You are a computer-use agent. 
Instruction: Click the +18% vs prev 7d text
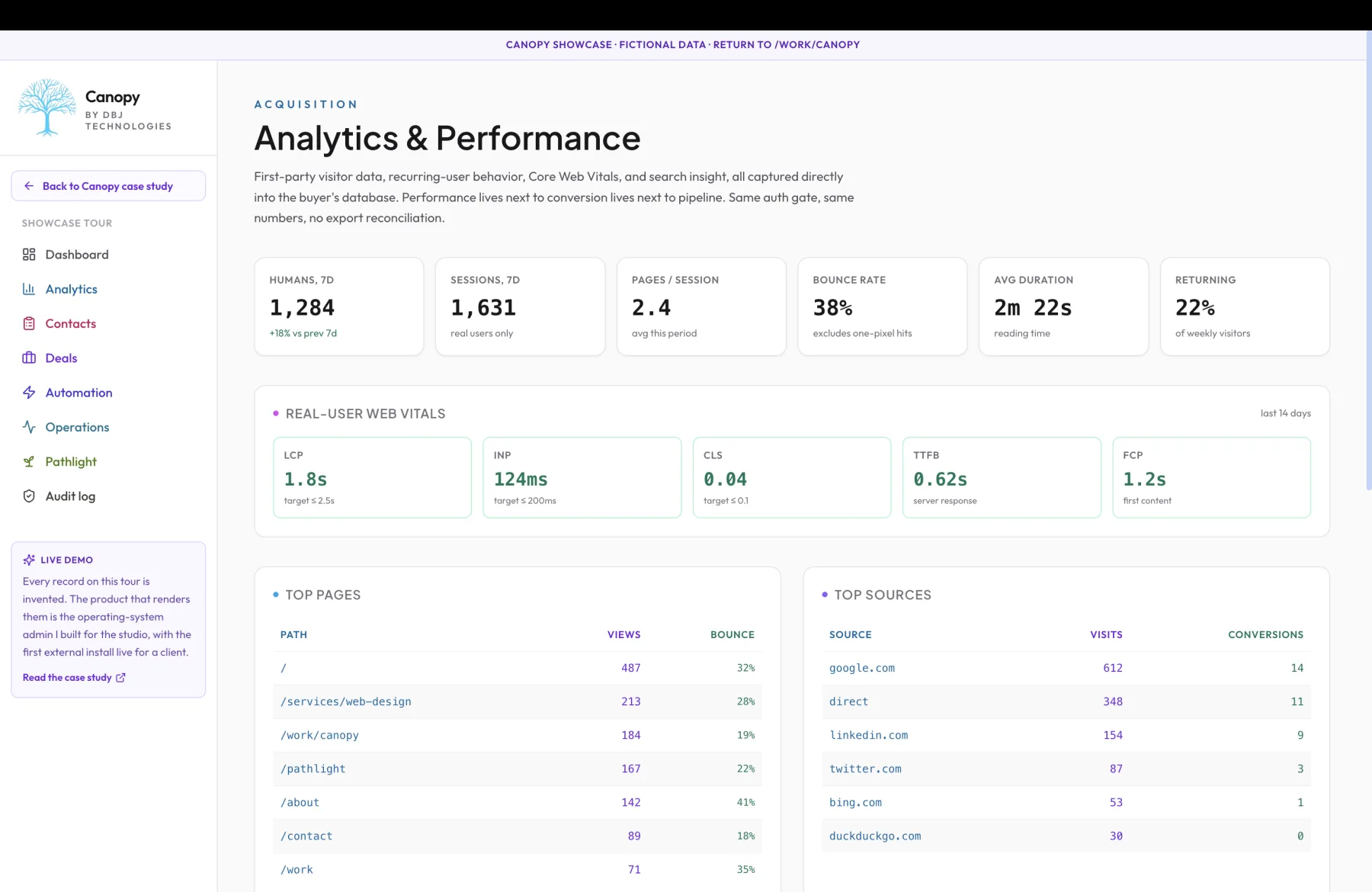pyautogui.click(x=303, y=333)
